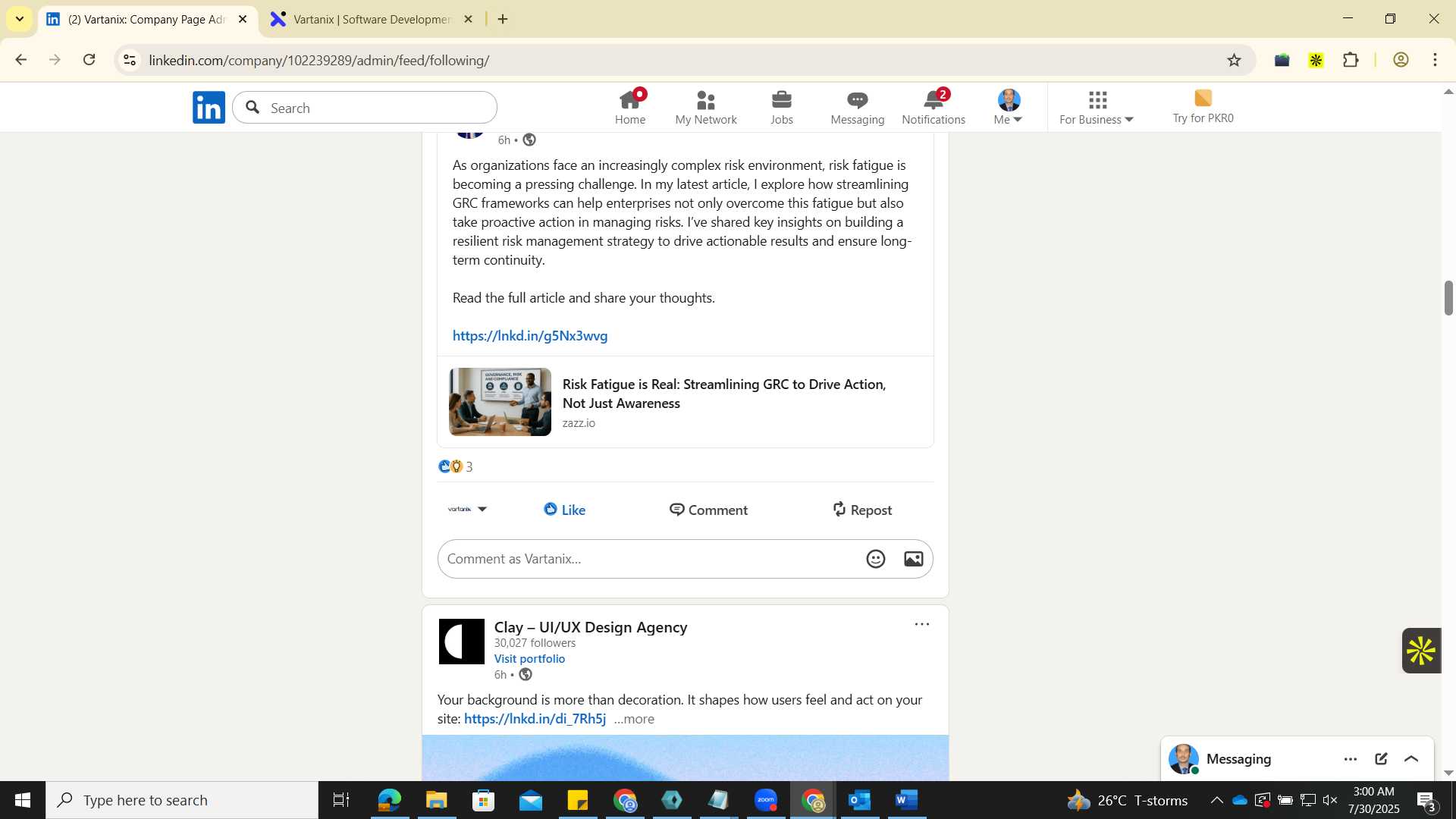Image resolution: width=1456 pixels, height=819 pixels.
Task: Click Windows taskbar search box
Action: [182, 800]
